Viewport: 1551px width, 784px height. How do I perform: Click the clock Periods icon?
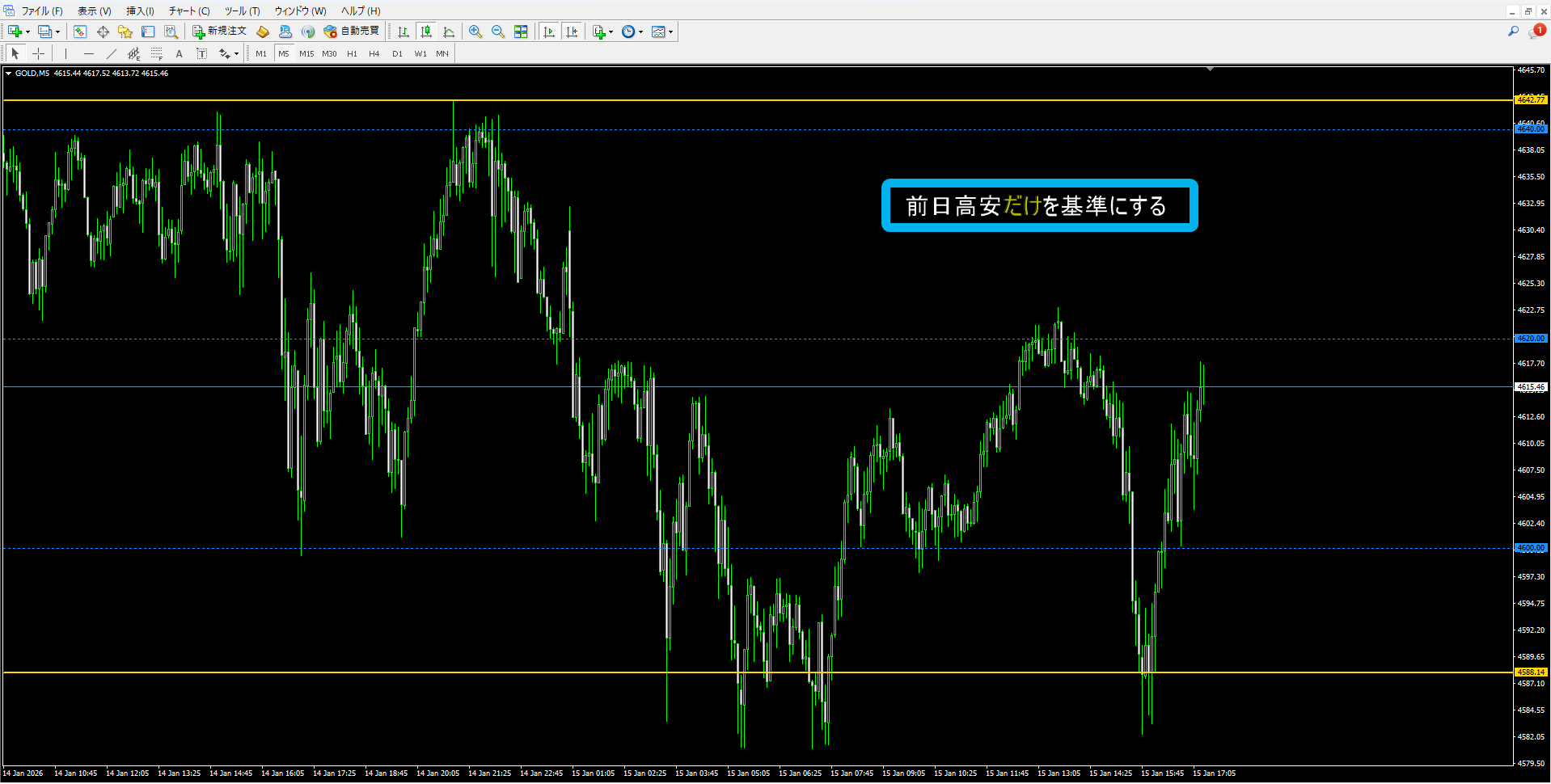click(x=628, y=32)
